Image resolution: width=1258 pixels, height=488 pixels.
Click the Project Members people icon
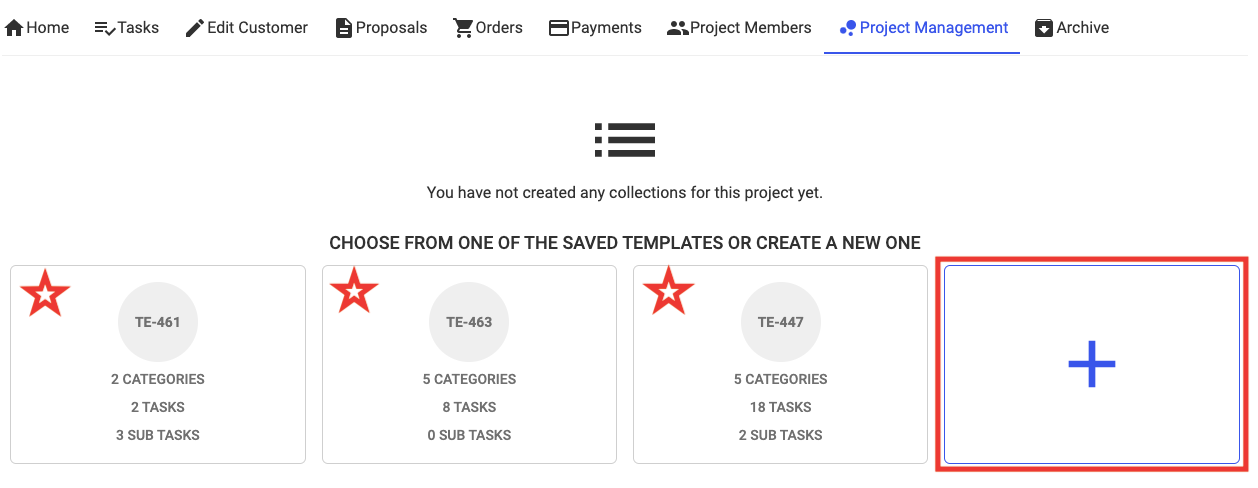[x=677, y=28]
